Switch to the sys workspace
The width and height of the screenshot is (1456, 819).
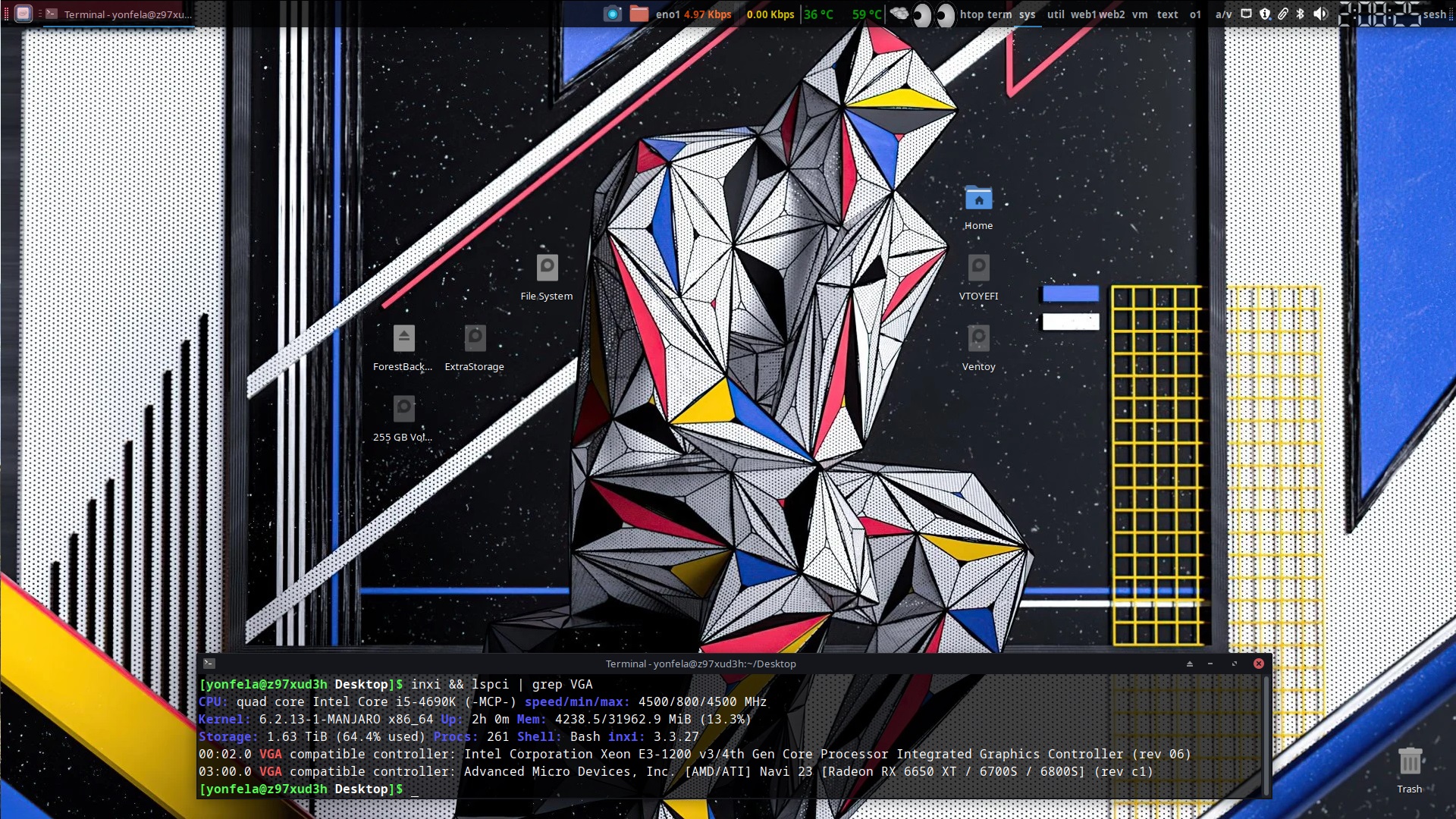[1027, 14]
